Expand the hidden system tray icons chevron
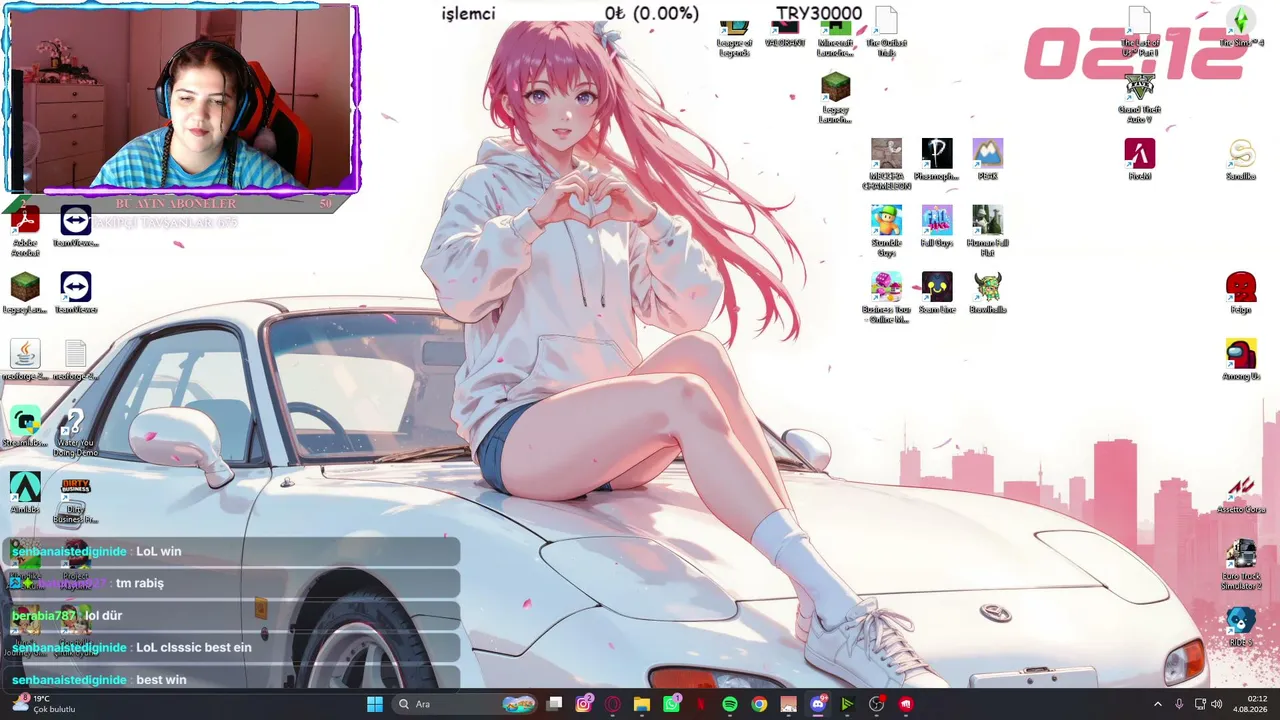The height and width of the screenshot is (720, 1280). [1158, 704]
